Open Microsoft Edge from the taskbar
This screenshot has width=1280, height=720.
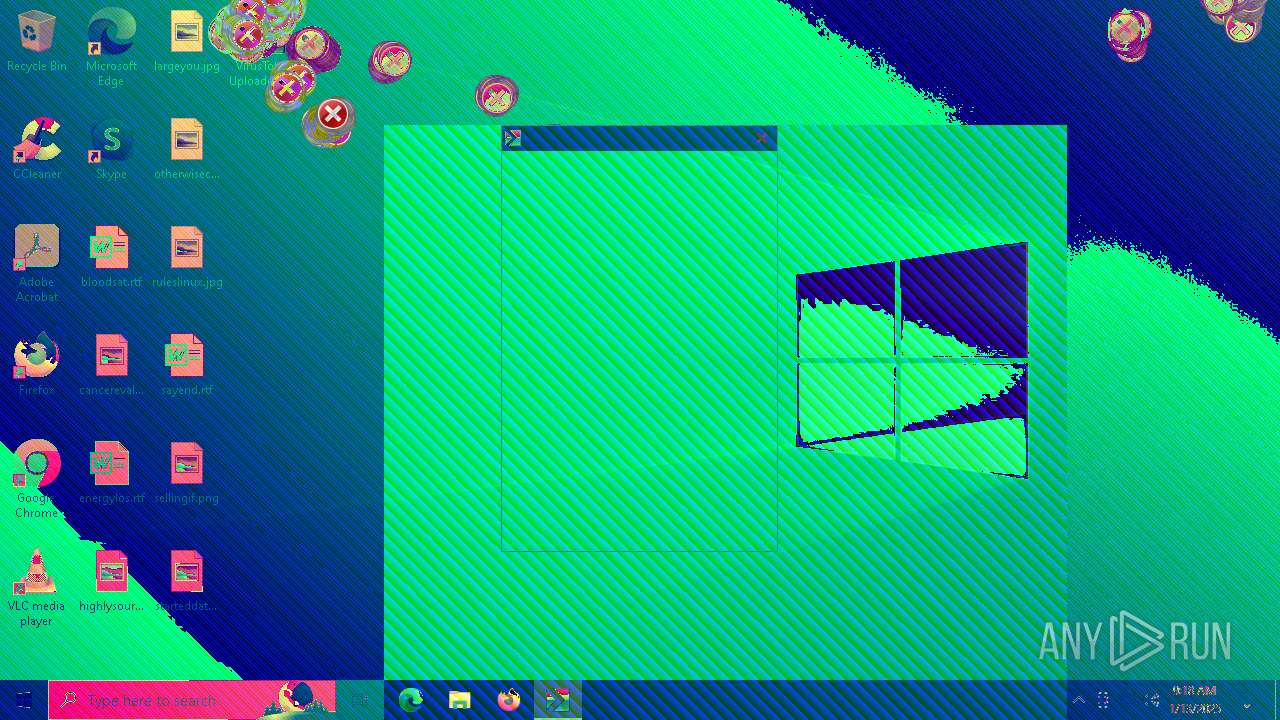point(411,700)
